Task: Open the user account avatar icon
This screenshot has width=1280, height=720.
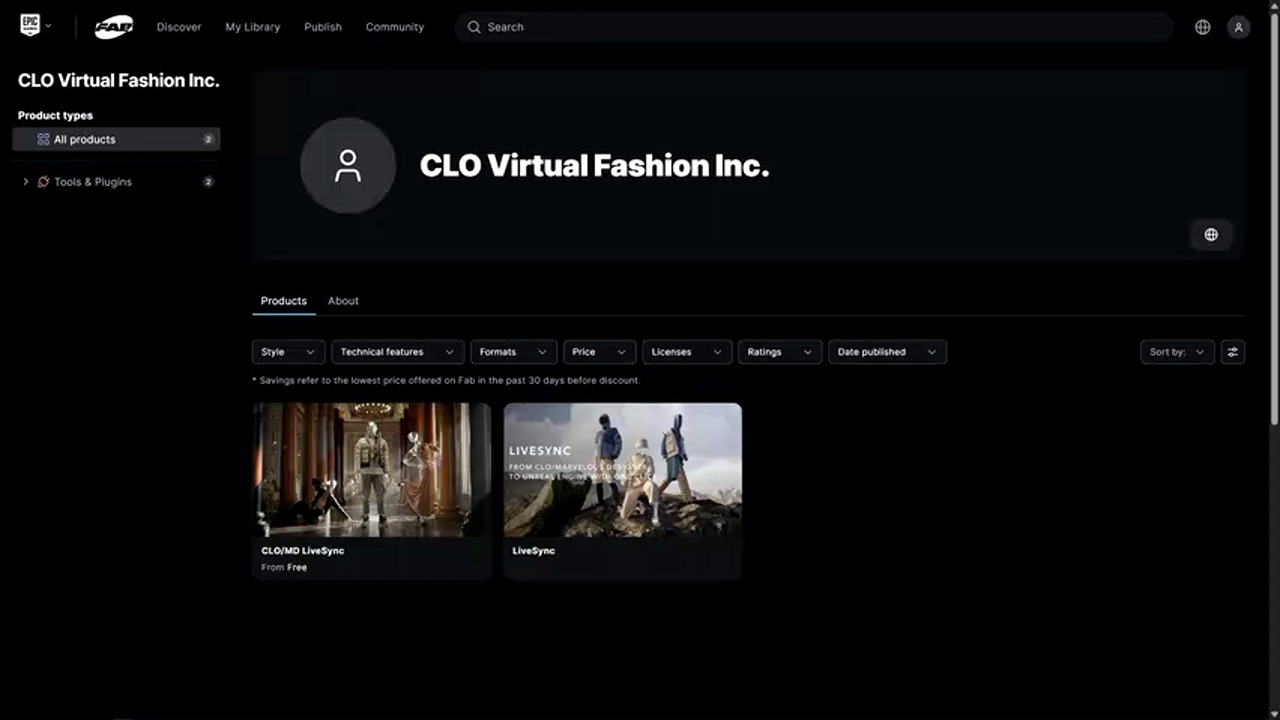Action: (1238, 27)
